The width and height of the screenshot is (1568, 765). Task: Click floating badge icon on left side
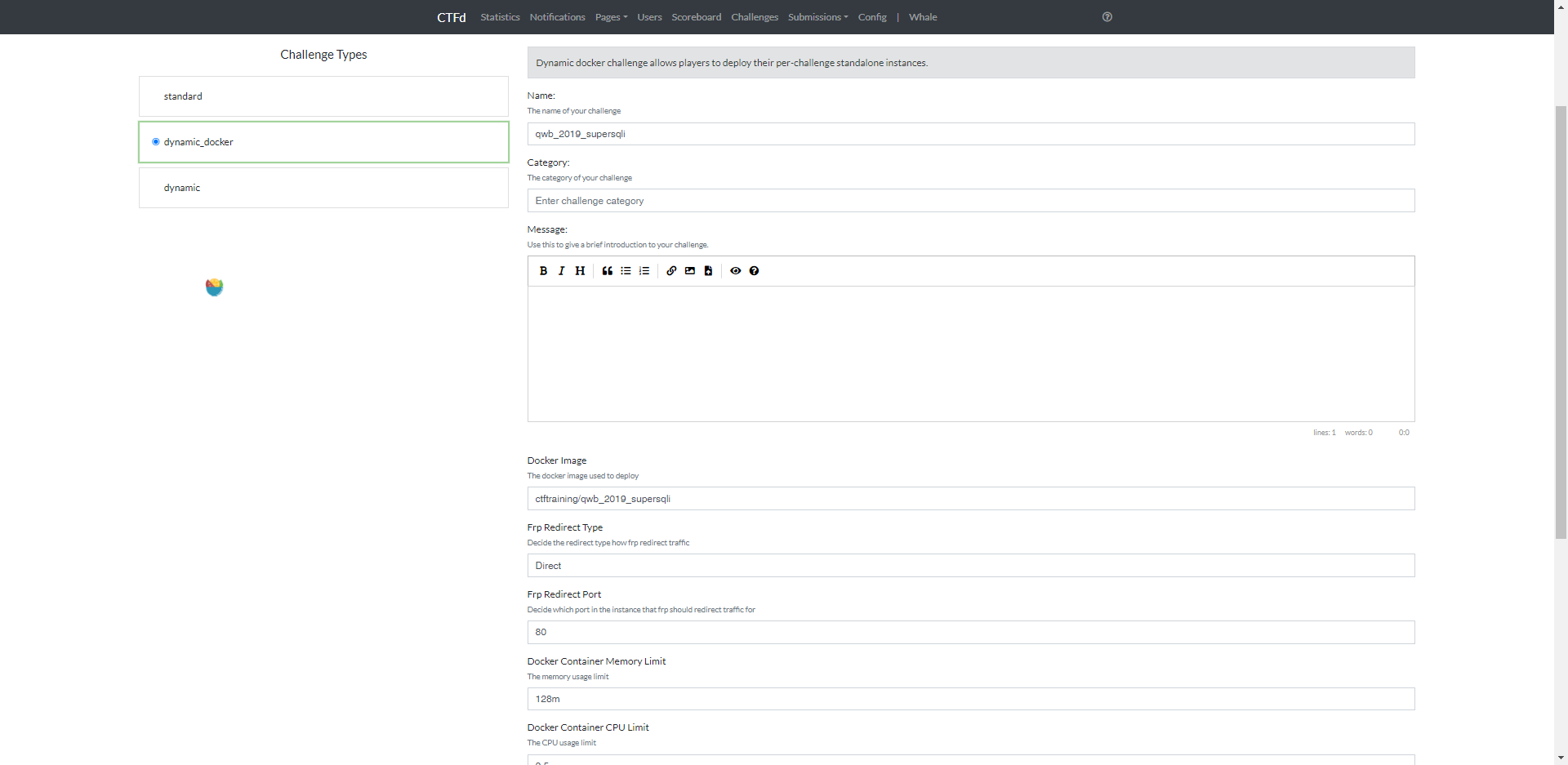point(215,287)
